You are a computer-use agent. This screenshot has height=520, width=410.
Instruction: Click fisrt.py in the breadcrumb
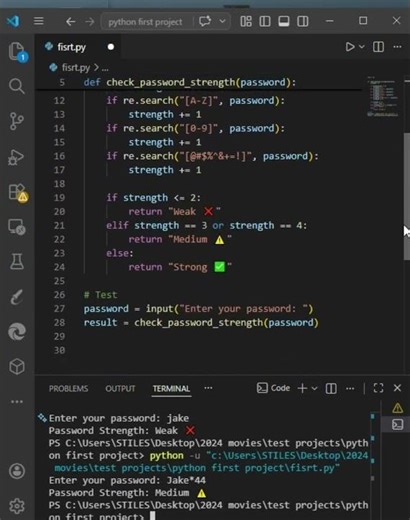pos(76,68)
